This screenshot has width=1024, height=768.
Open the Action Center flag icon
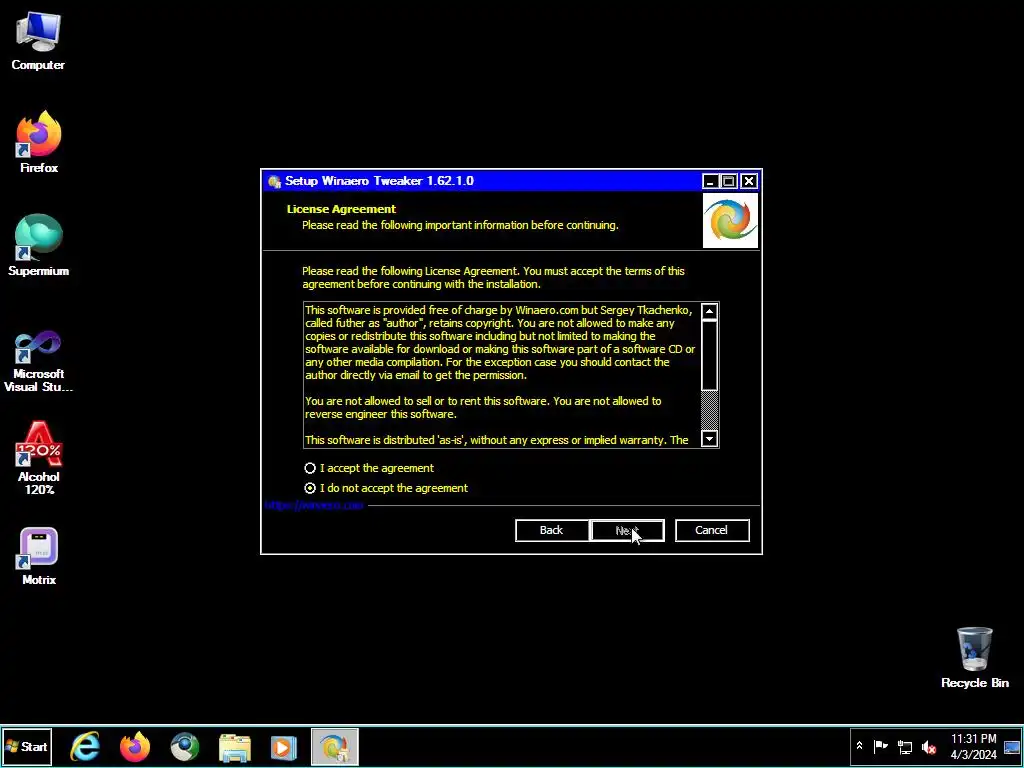(880, 746)
